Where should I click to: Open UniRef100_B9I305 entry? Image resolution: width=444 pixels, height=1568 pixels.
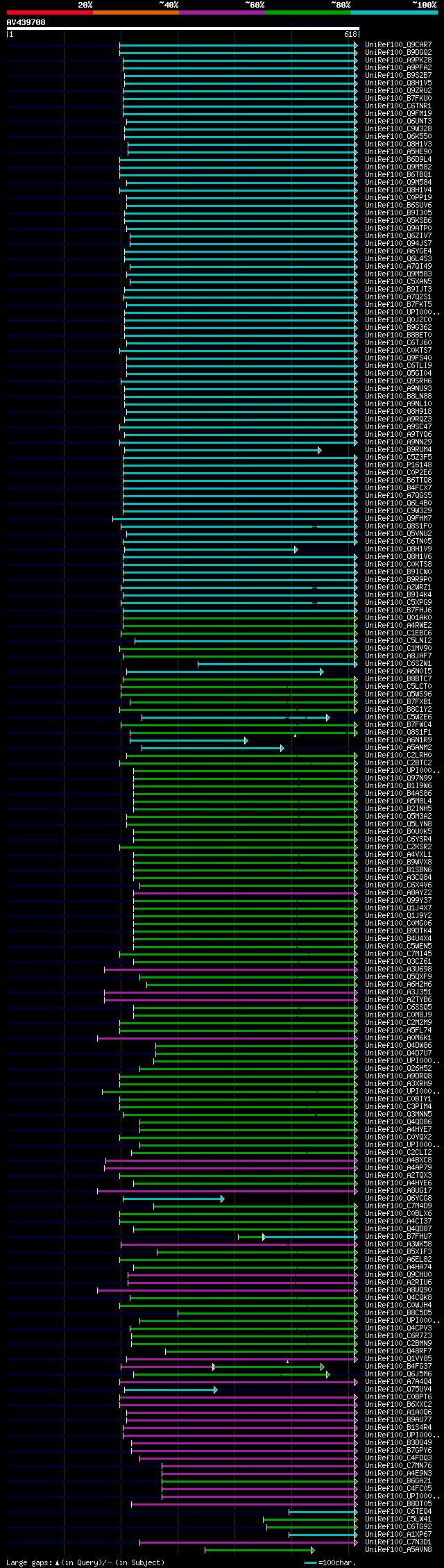tap(398, 212)
